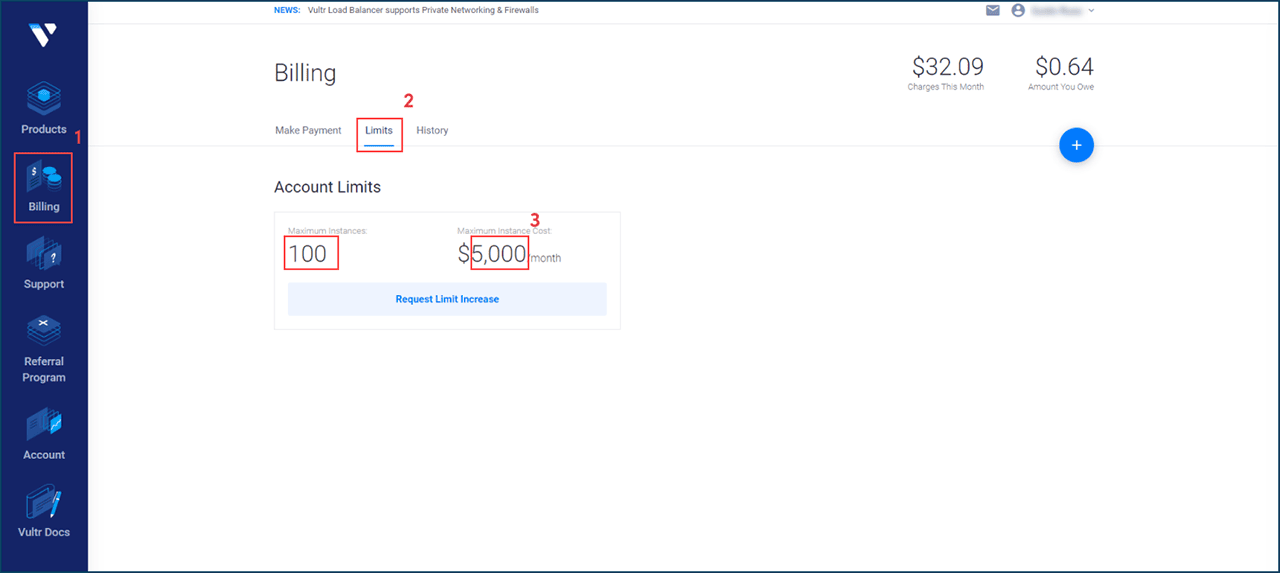Click the user profile avatar icon

[1019, 11]
